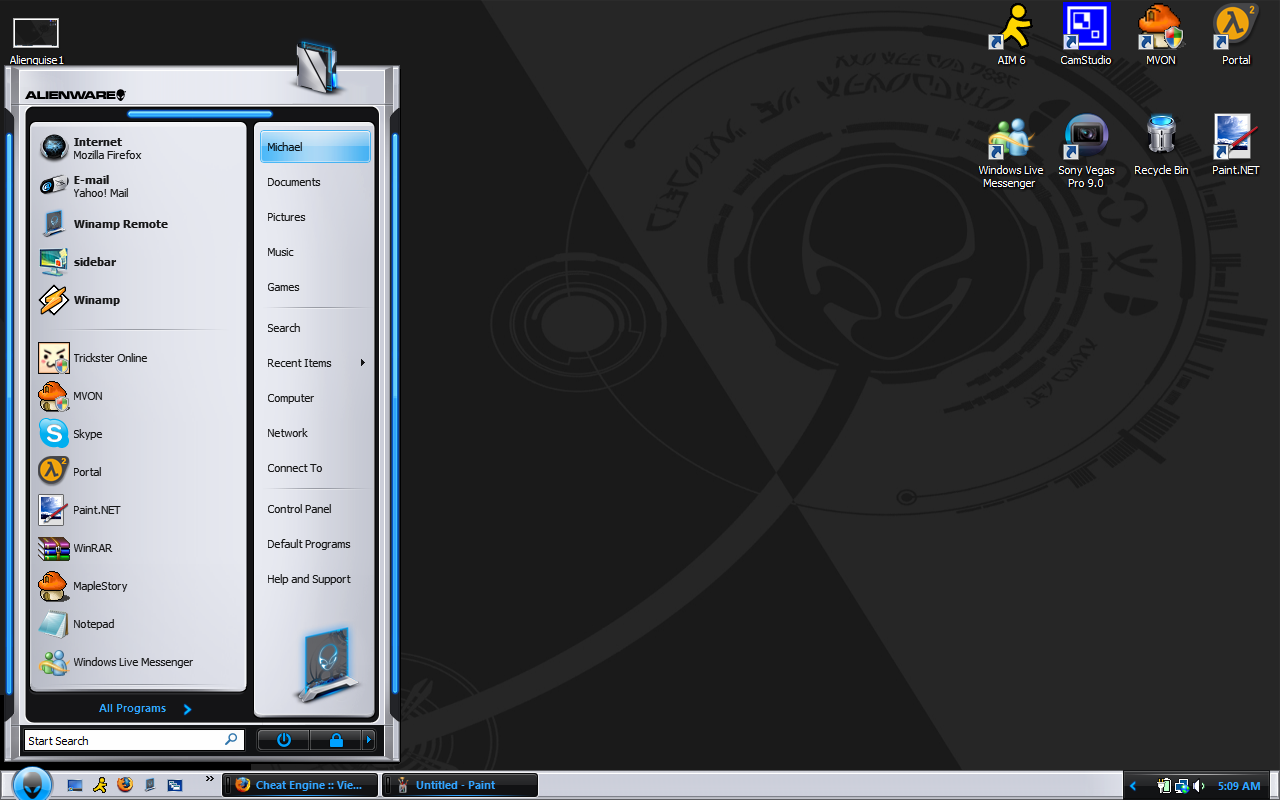Screen dimensions: 1280x800
Task: Click the blue loading bar above the menu
Action: pos(199,112)
